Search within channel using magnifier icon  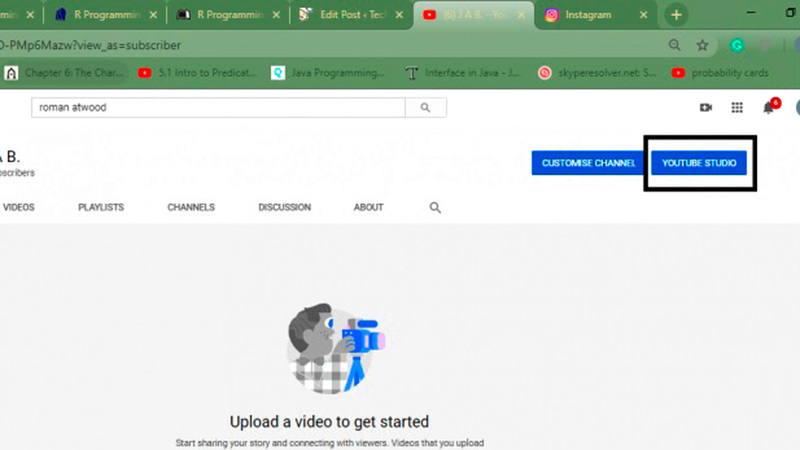tap(435, 208)
